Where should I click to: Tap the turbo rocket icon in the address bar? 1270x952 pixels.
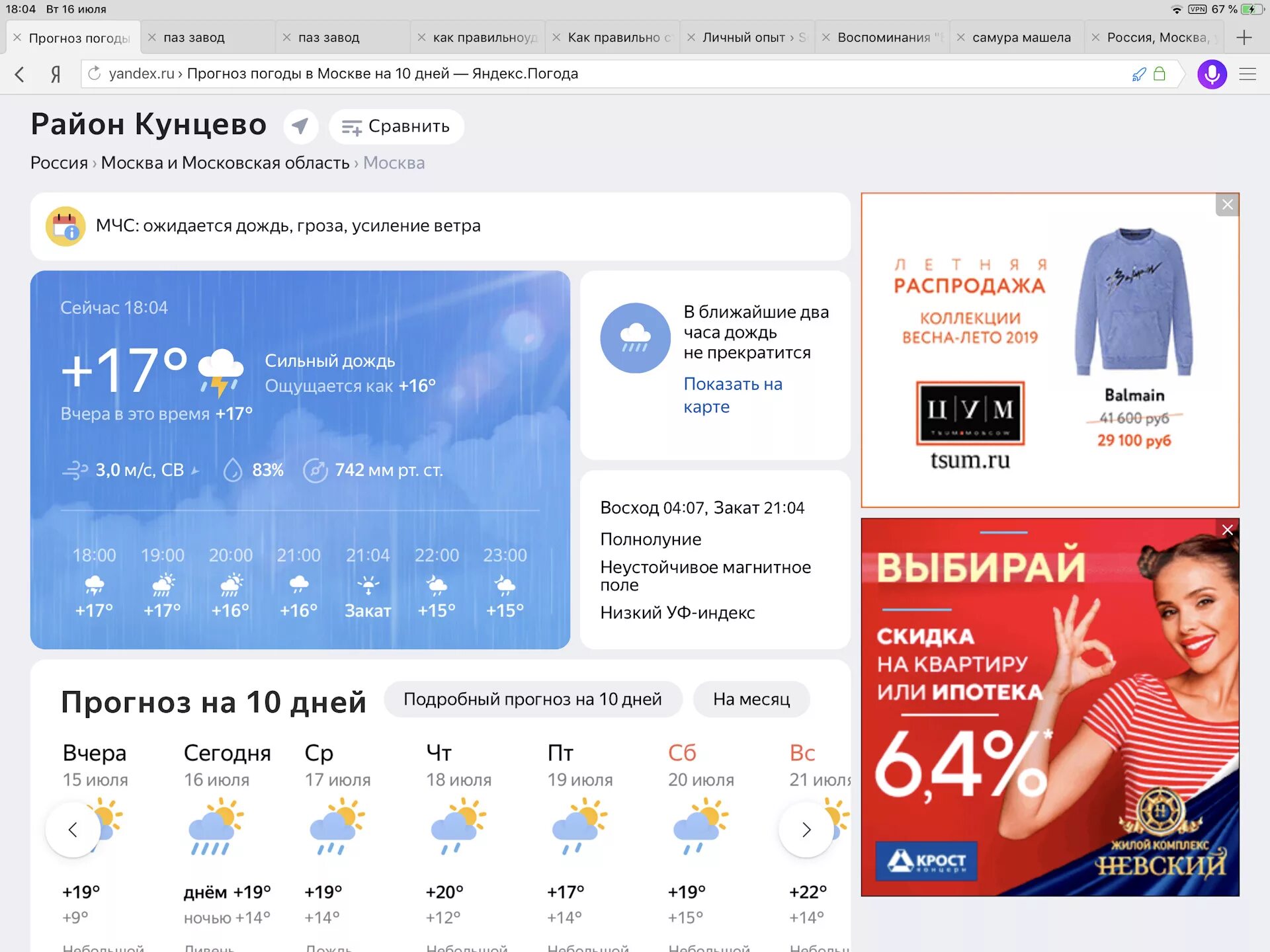(x=1138, y=74)
